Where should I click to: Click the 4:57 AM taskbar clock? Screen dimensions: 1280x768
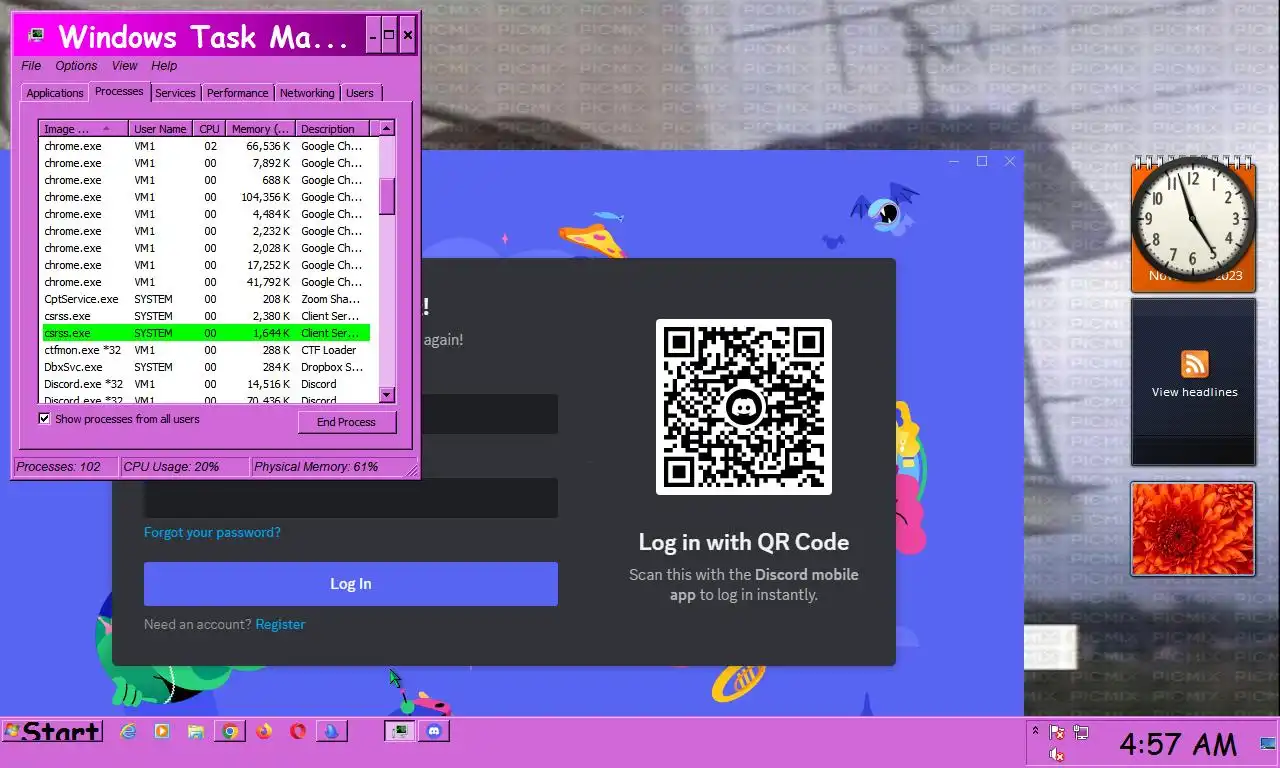pyautogui.click(x=1177, y=744)
